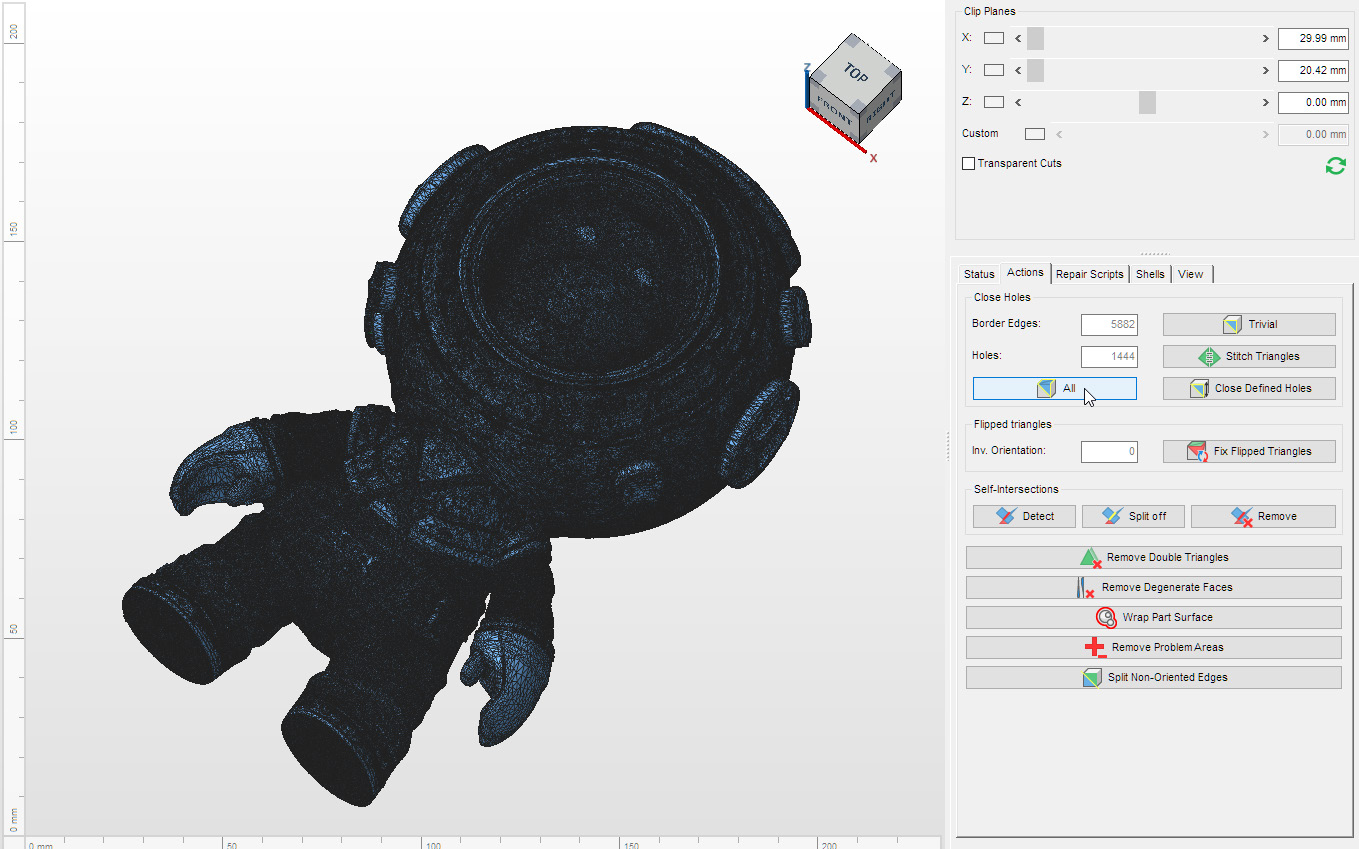Screen dimensions: 1359x849
Task: Run Stitch Triangles
Action: click(x=1249, y=356)
